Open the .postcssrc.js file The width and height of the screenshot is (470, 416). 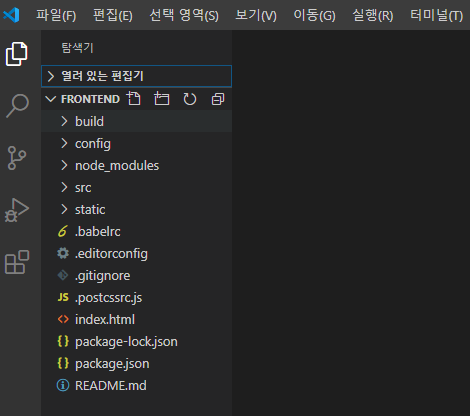pos(136,297)
